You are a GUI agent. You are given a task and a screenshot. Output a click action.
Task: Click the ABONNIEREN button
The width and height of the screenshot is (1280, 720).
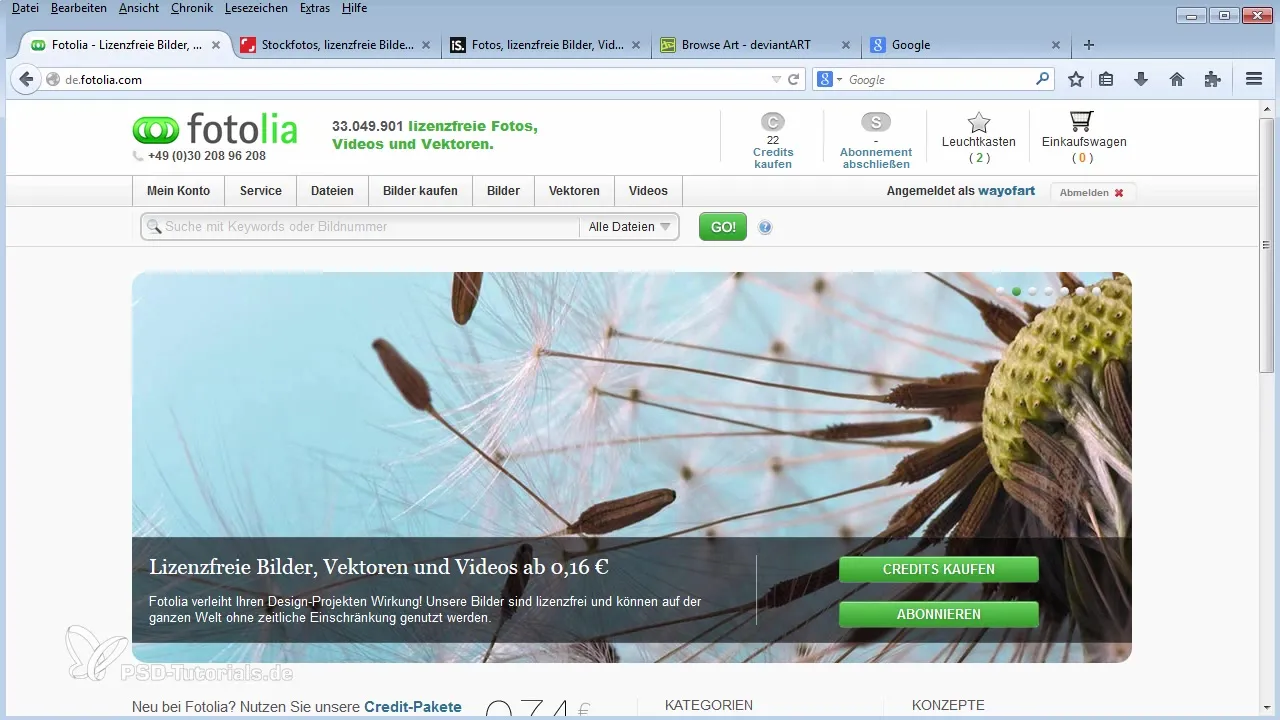938,614
